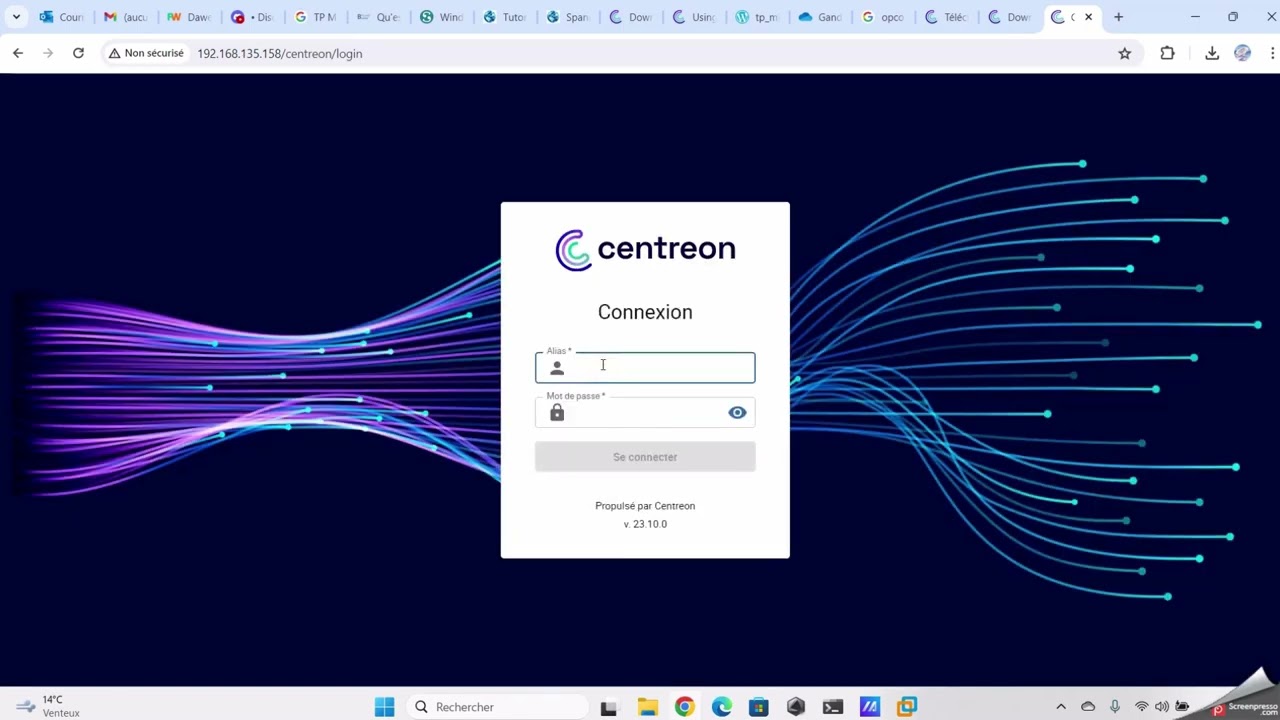Switch to the Gmail '(aucu' tab

point(126,17)
